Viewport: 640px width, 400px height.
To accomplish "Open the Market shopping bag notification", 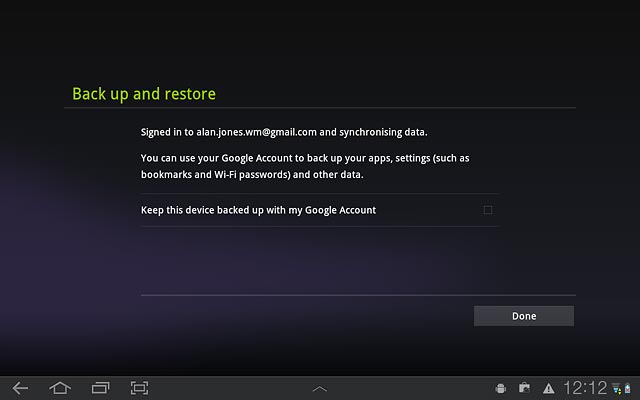I will click(524, 388).
